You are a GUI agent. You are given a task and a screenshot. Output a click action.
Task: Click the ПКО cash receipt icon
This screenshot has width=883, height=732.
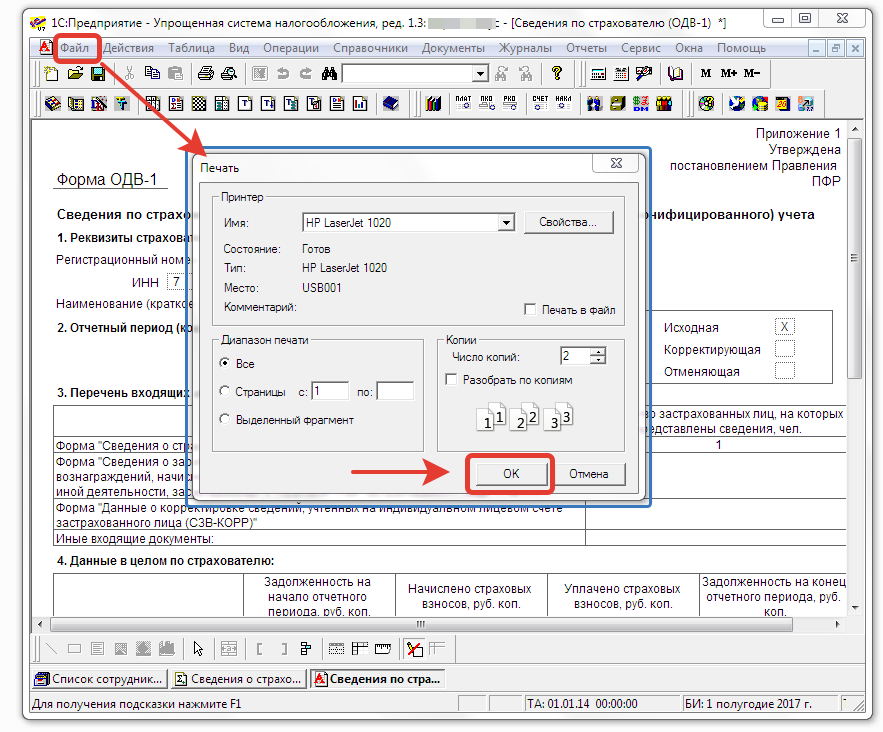tap(487, 103)
